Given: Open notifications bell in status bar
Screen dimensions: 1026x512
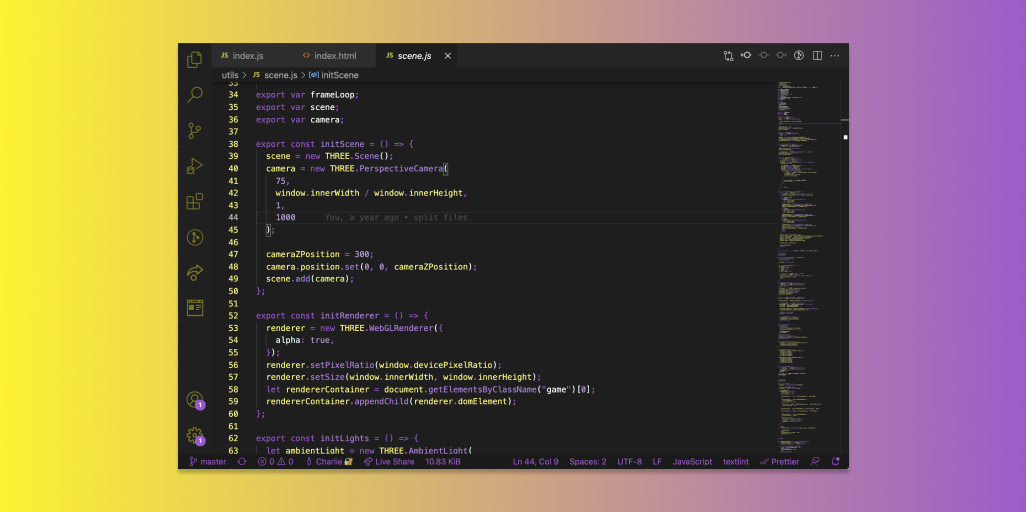Looking at the screenshot, I should [836, 462].
